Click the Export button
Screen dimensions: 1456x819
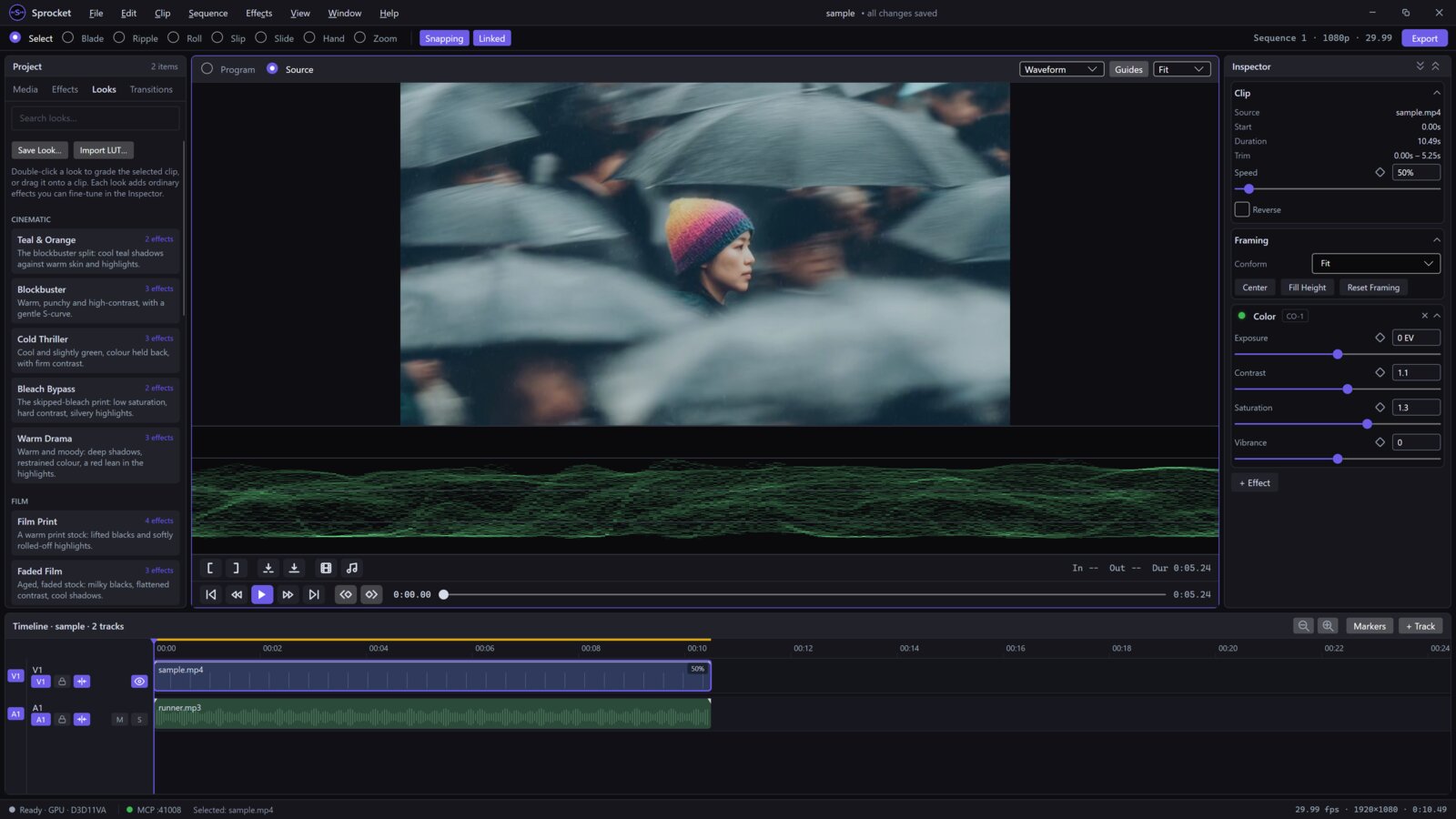coord(1424,38)
